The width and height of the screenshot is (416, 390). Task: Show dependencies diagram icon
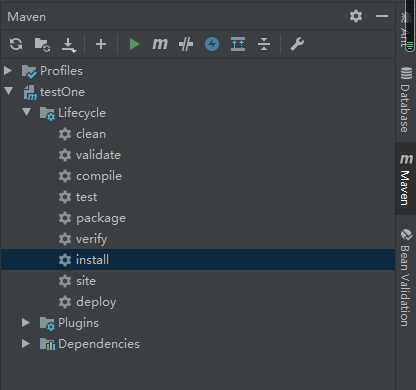click(238, 44)
